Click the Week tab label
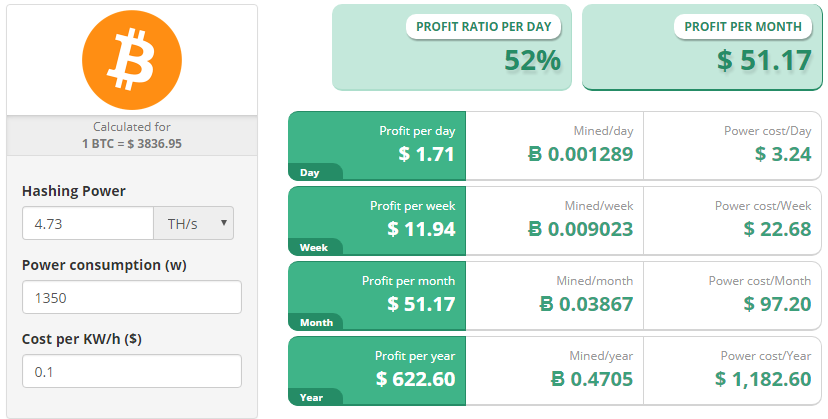Screen dimensions: 828x419 click(313, 247)
